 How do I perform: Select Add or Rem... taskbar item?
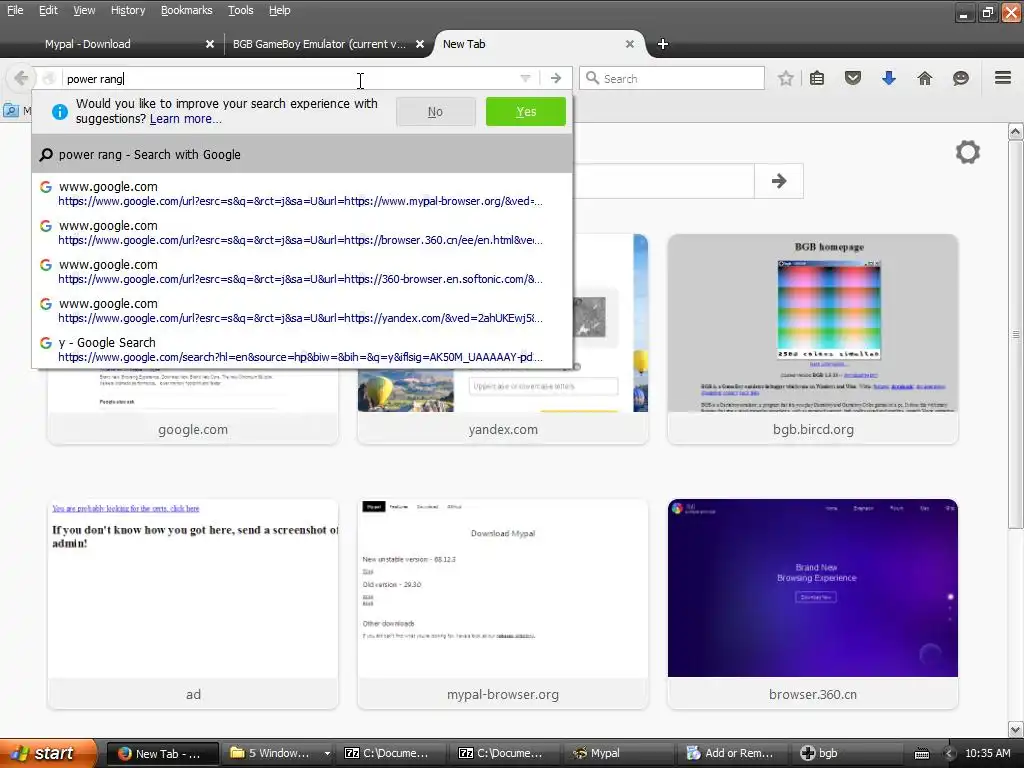coord(735,754)
